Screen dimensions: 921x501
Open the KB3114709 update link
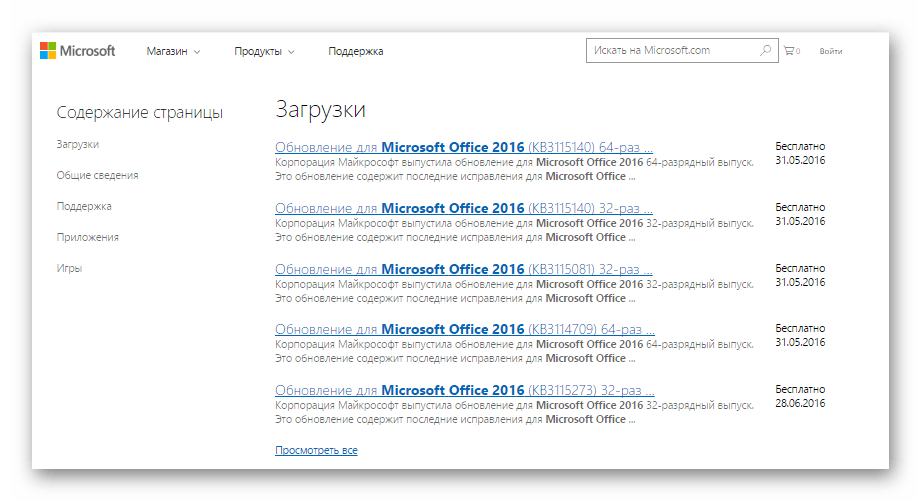click(464, 329)
